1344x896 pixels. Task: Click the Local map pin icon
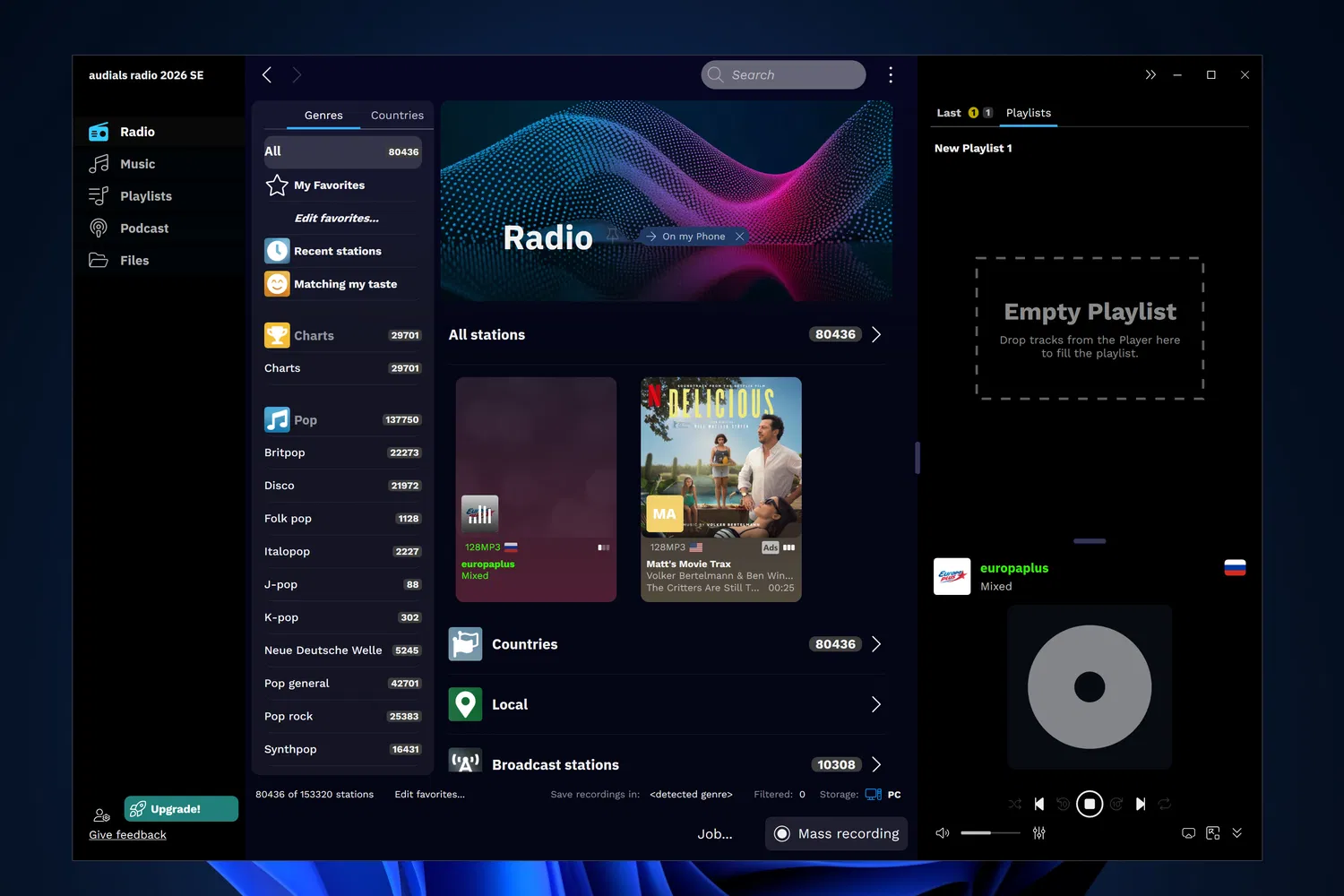pyautogui.click(x=465, y=704)
